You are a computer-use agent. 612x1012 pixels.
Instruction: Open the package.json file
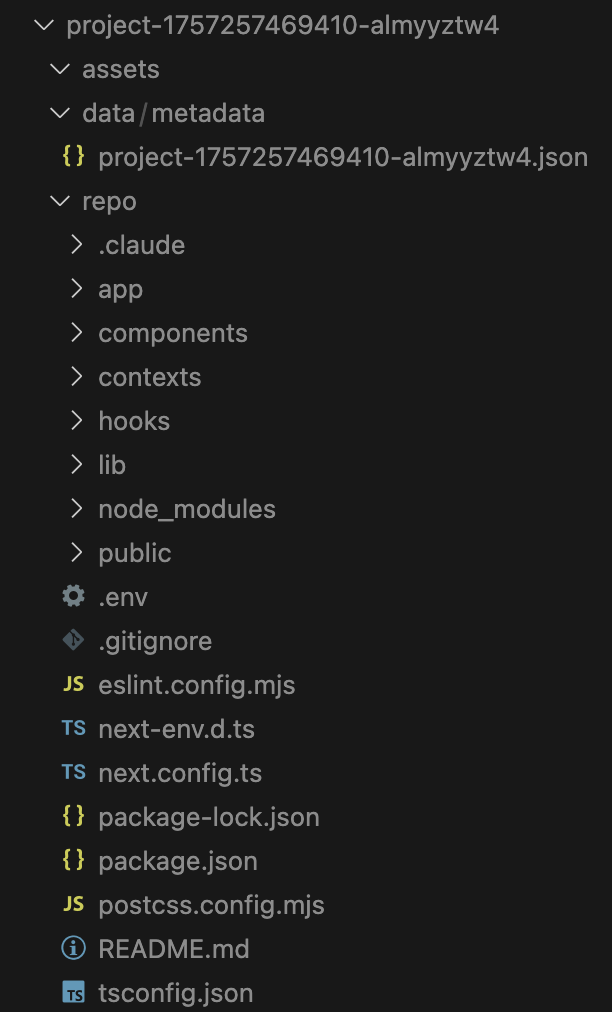pyautogui.click(x=178, y=861)
